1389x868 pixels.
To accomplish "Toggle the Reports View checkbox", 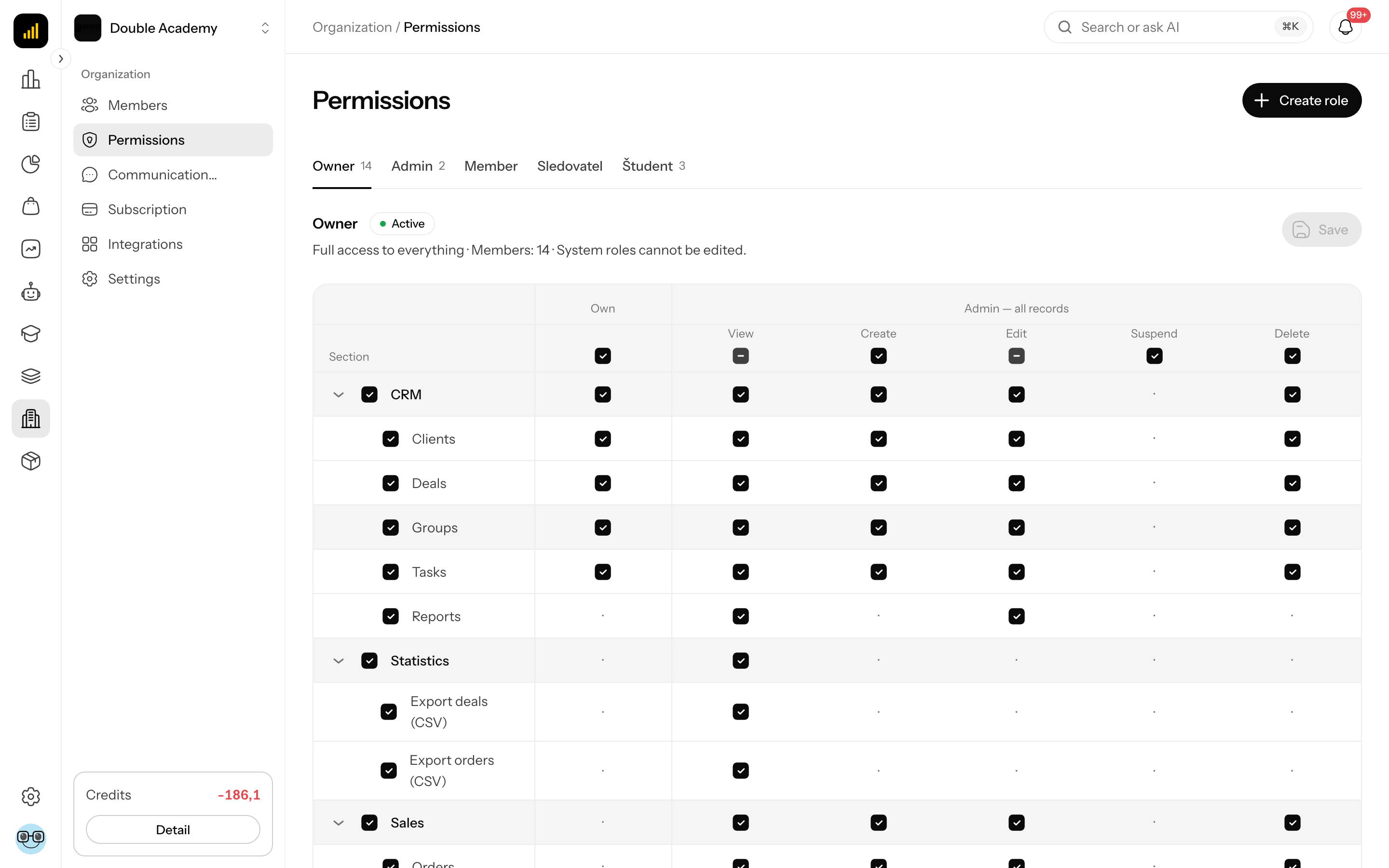I will [x=740, y=616].
